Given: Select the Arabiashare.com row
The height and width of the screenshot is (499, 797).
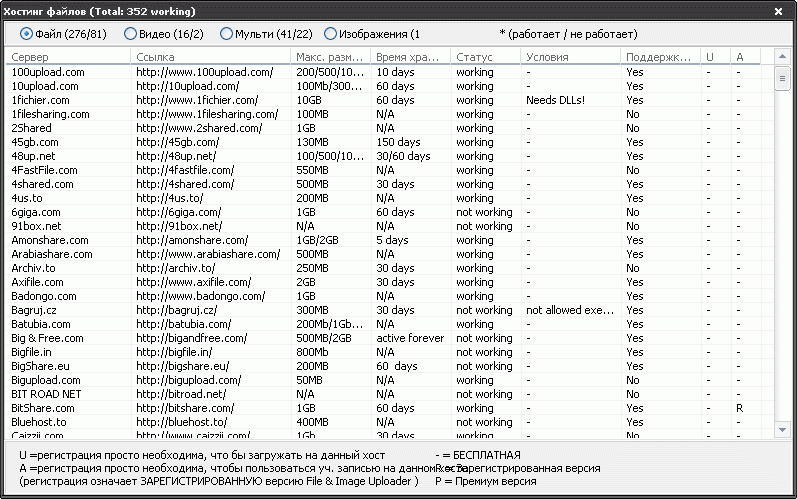Looking at the screenshot, I should [x=384, y=254].
